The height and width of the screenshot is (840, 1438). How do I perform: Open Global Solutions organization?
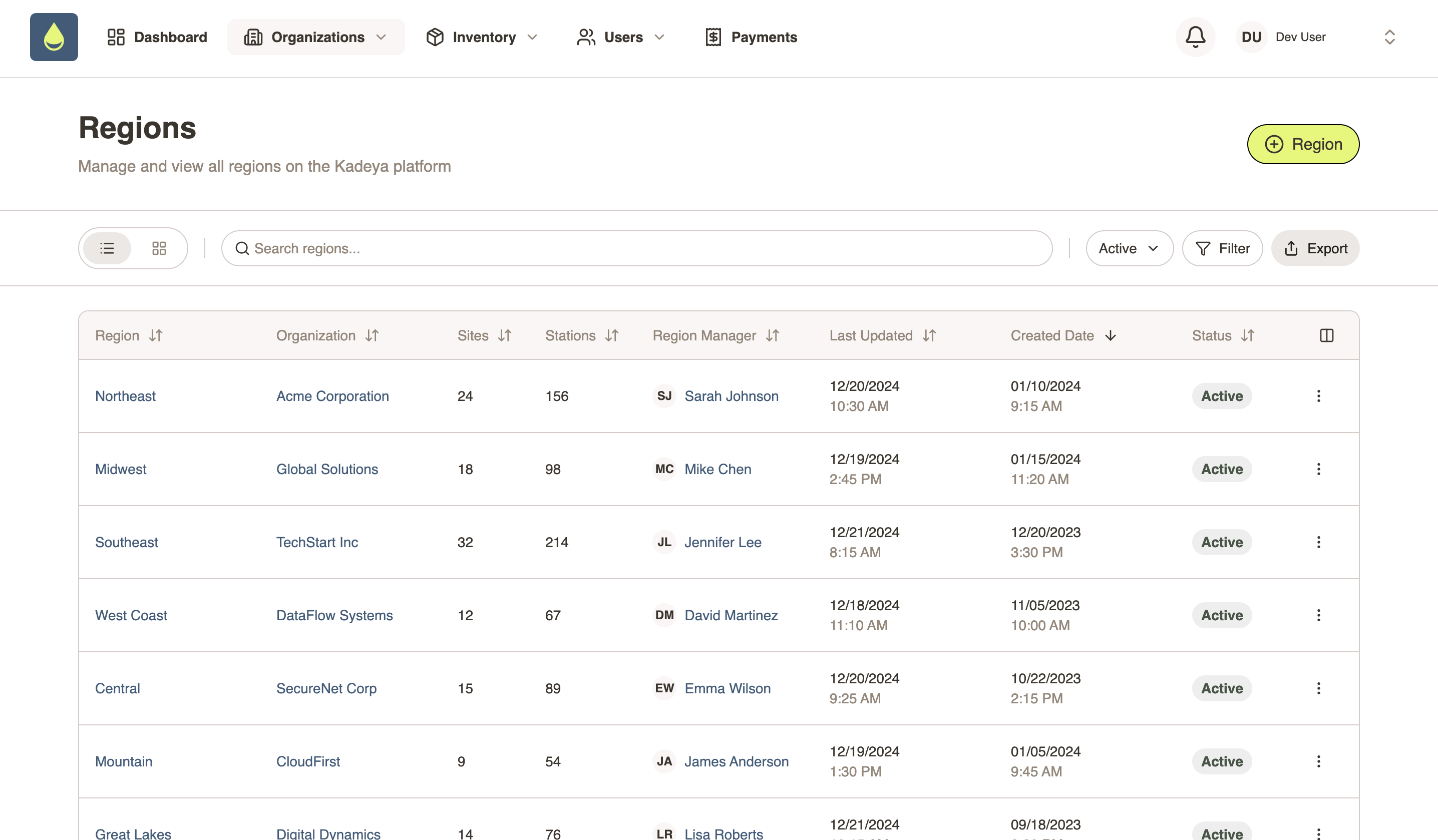[x=327, y=469]
